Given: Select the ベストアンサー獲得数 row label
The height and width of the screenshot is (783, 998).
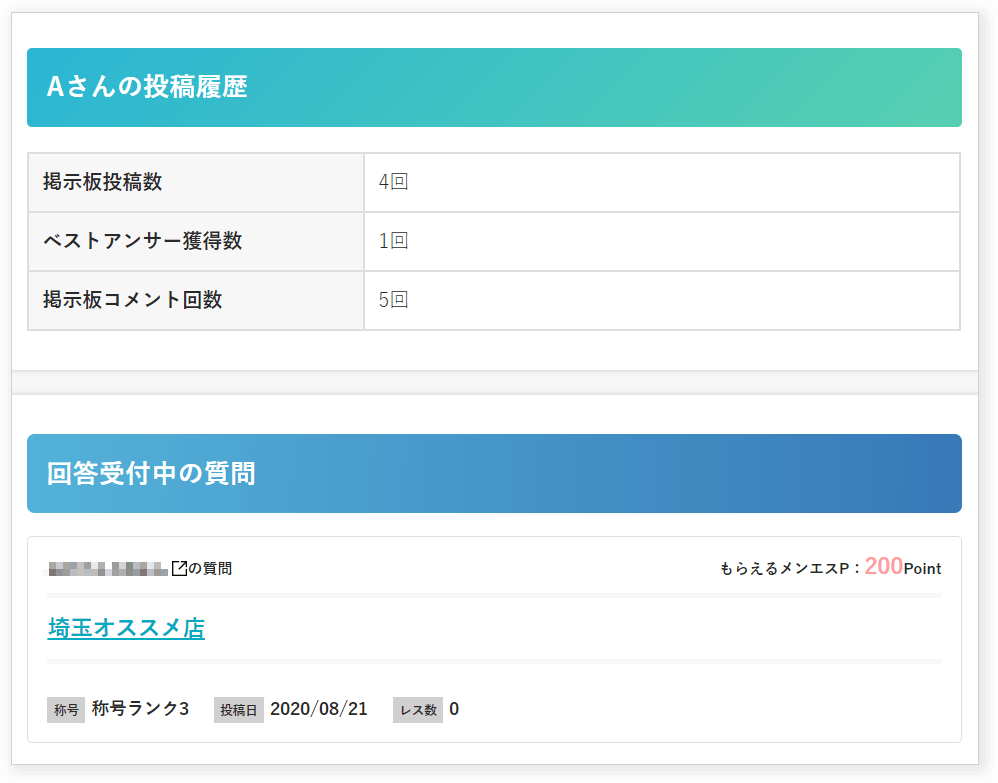Looking at the screenshot, I should [142, 241].
